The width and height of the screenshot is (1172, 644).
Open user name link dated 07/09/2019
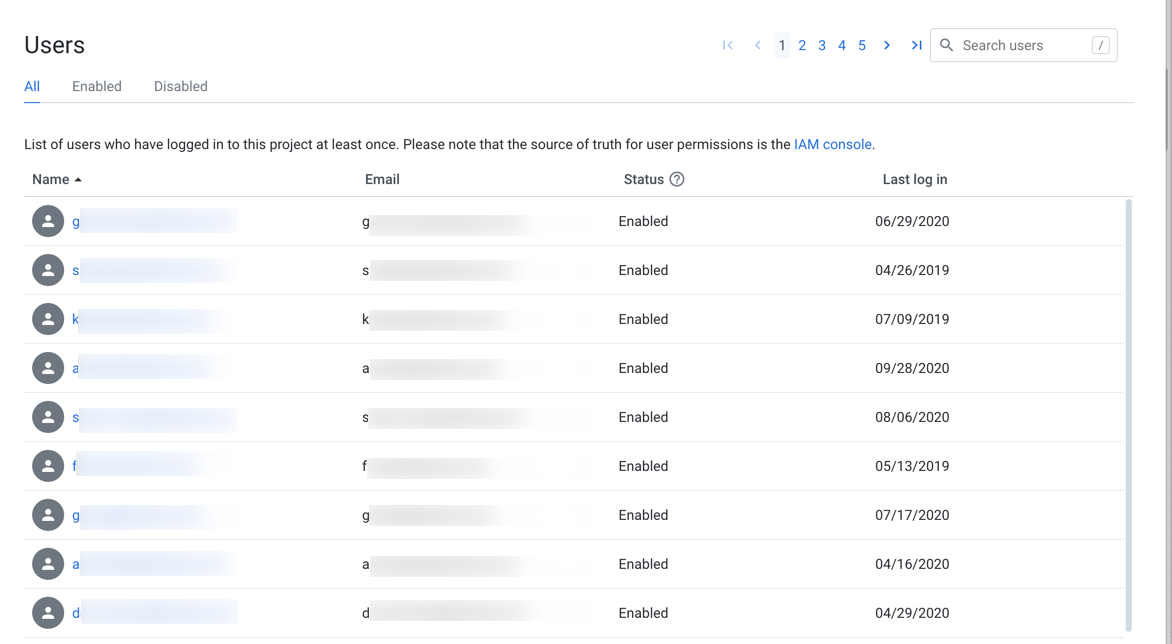point(76,319)
